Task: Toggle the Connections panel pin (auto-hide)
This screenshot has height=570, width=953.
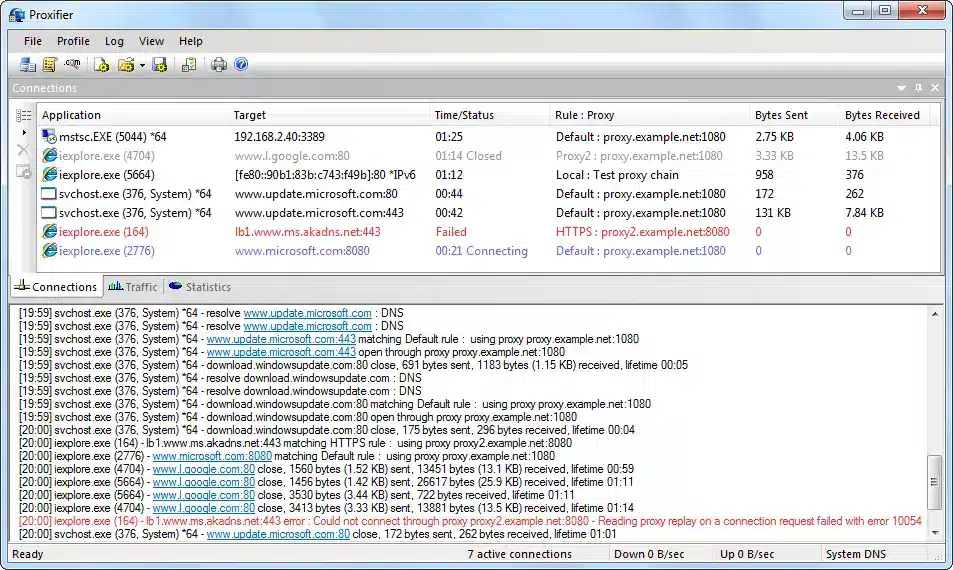Action: [918, 88]
